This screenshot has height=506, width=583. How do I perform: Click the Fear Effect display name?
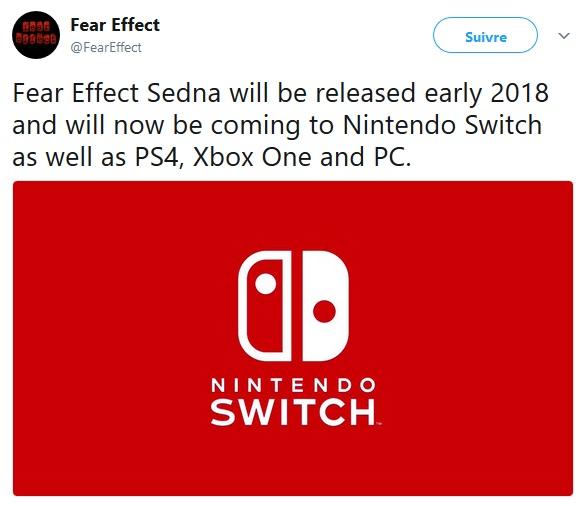(x=115, y=25)
